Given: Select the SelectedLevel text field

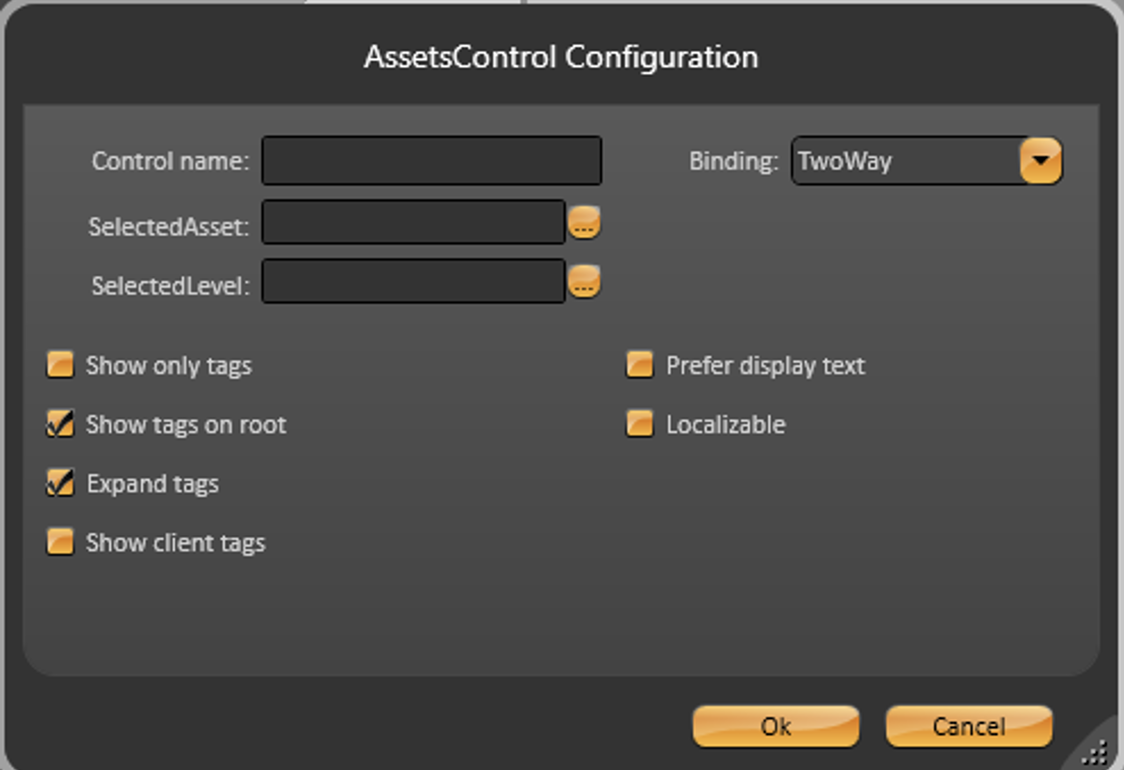Looking at the screenshot, I should (413, 282).
